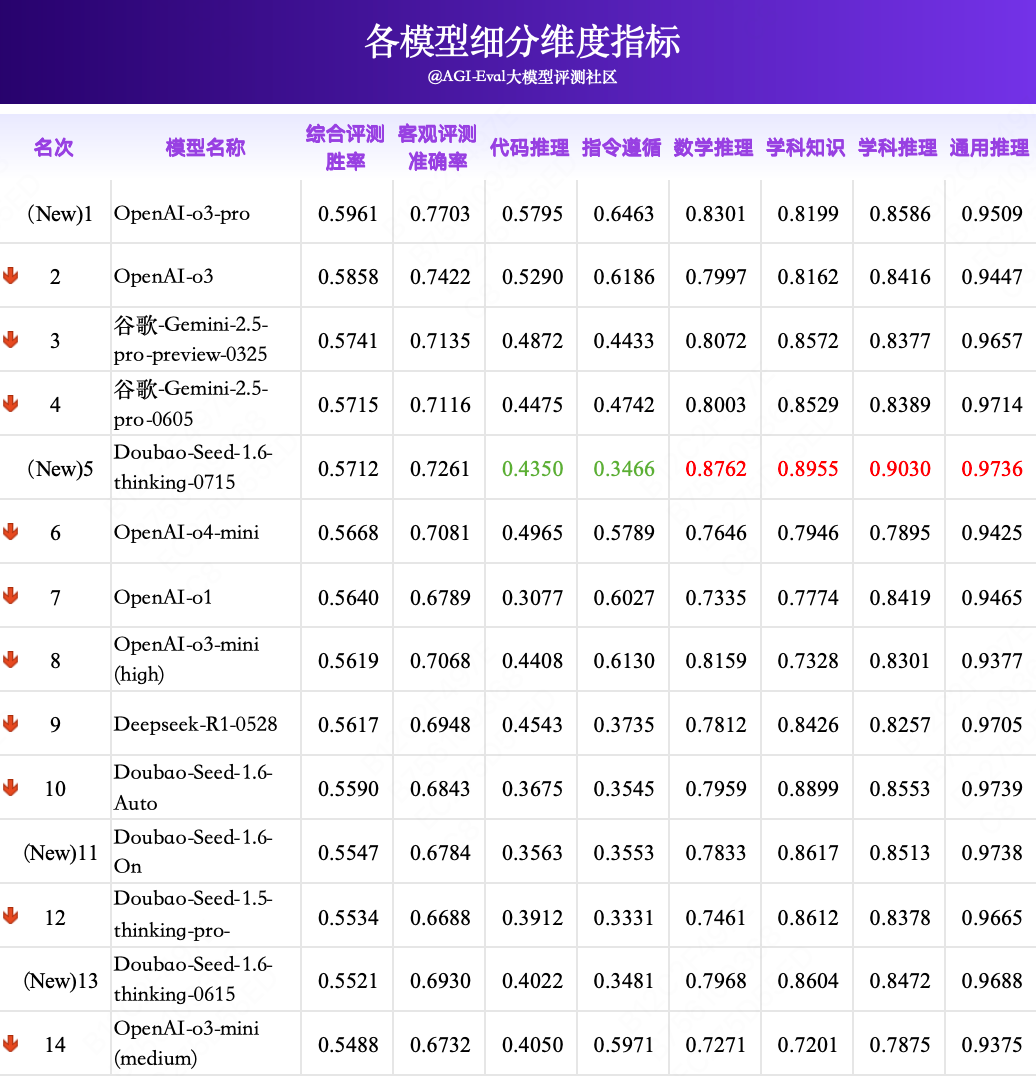Select the OpenAI-o3-pro model name
Viewport: 1036px width, 1076px height.
pyautogui.click(x=182, y=213)
